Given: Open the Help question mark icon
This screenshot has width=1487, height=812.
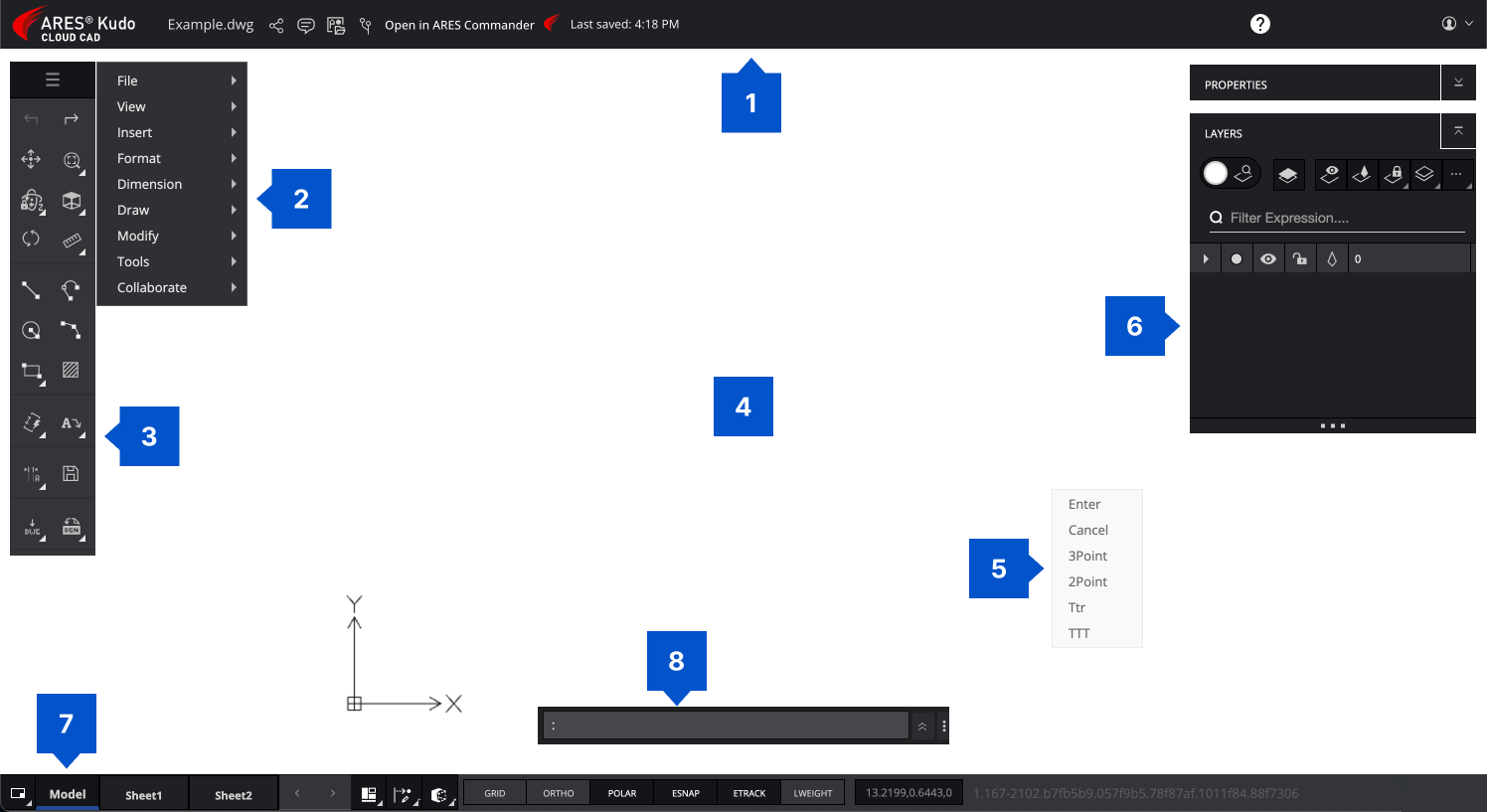Looking at the screenshot, I should (1259, 24).
